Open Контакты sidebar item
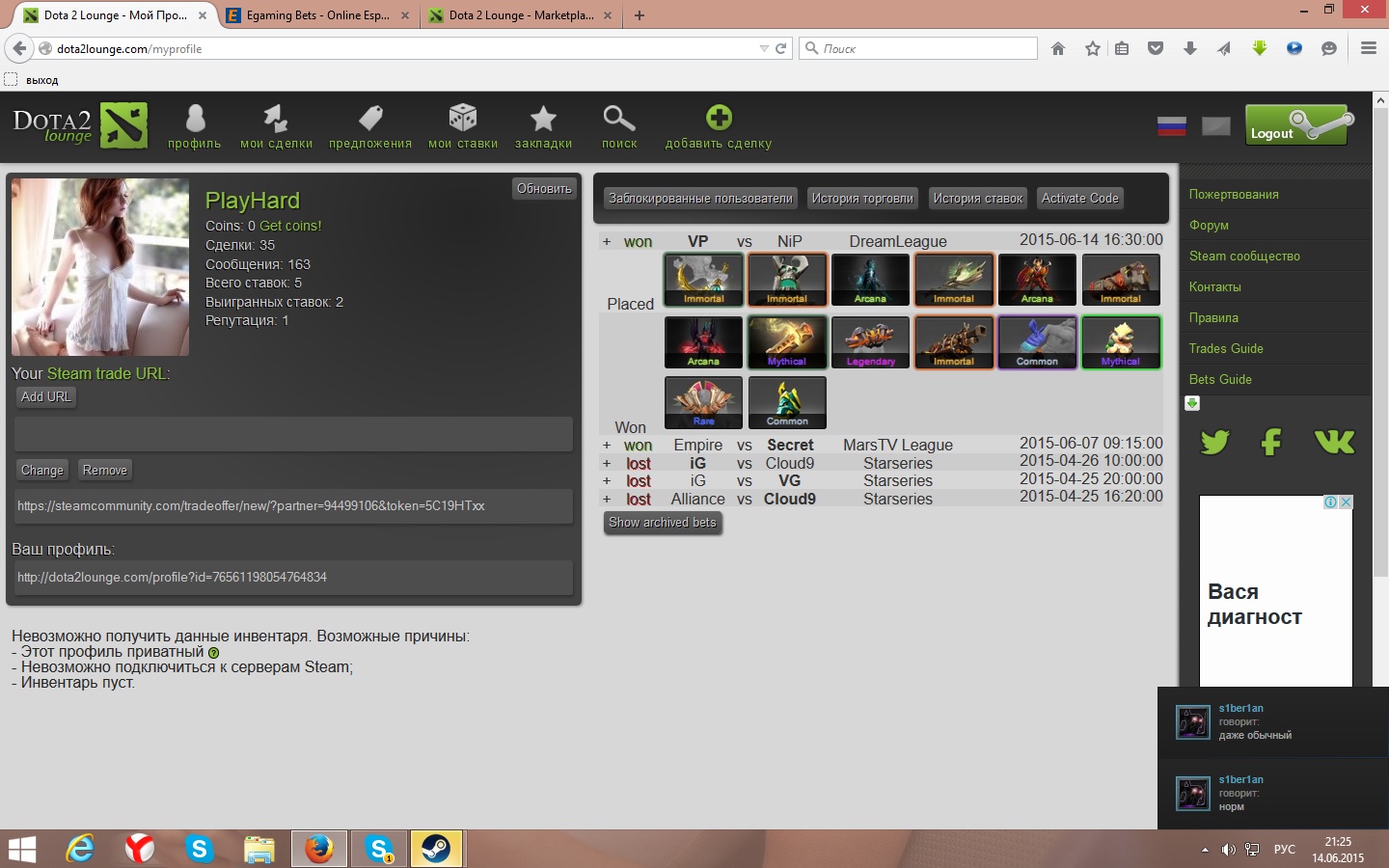1389x868 pixels. coord(1214,287)
